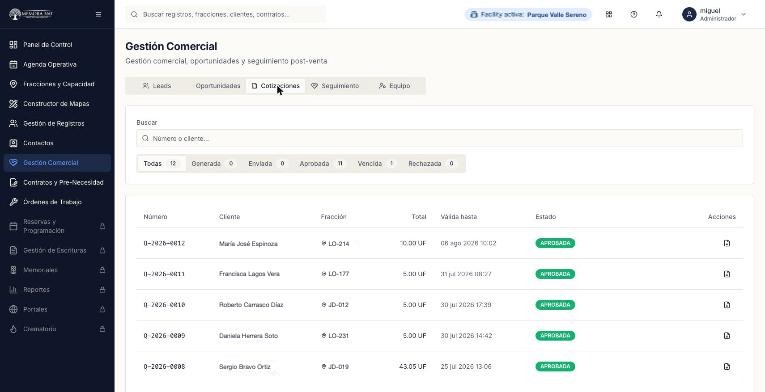Screen dimensions: 765x392
Task: Filter quotes by Rechazada status
Action: tap(432, 164)
